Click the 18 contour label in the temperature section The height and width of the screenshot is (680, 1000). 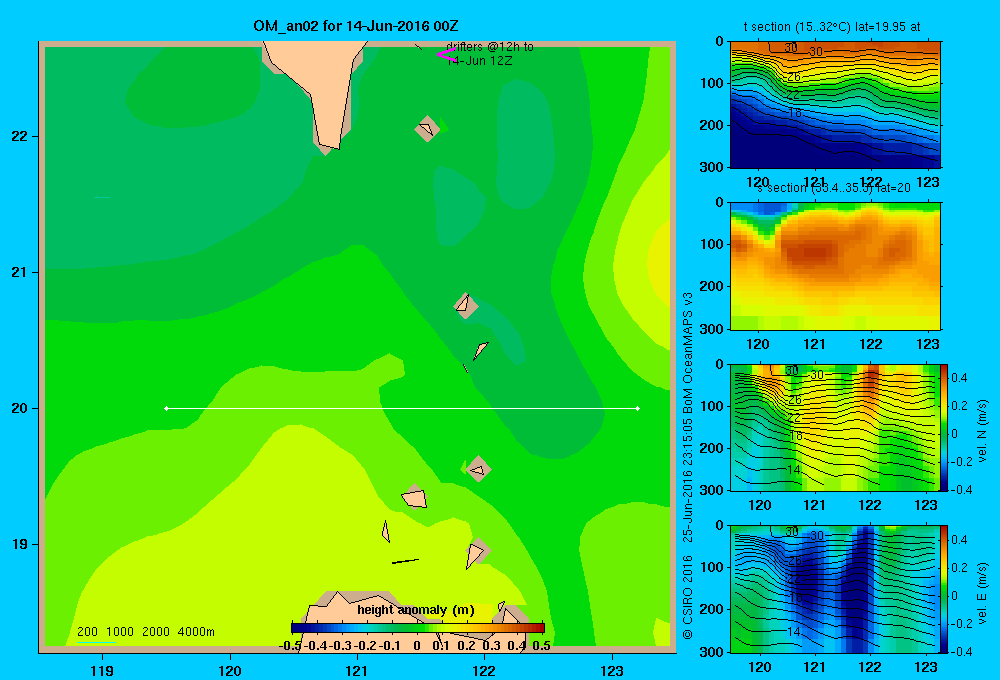(x=795, y=113)
